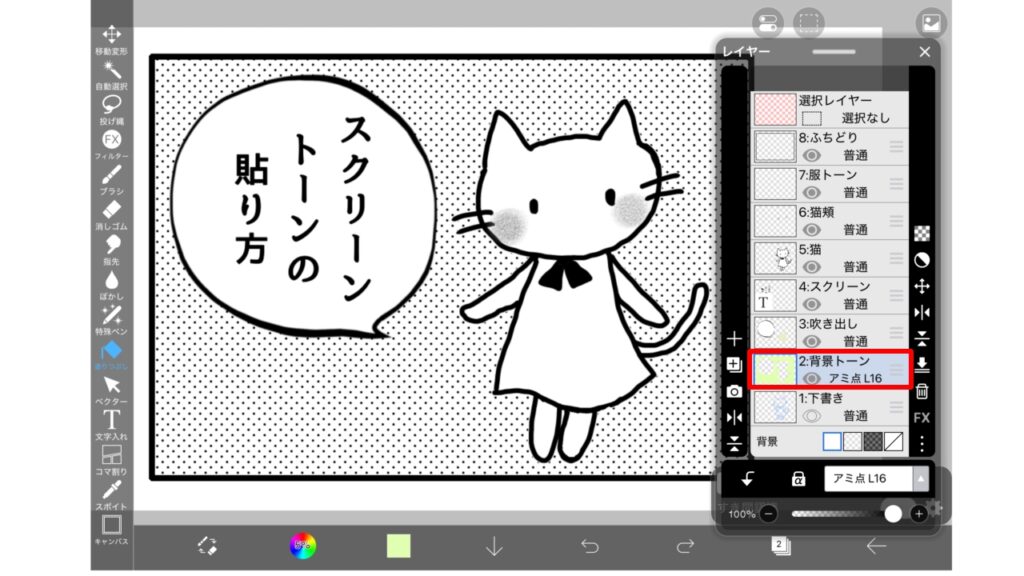Viewport: 1024px width, 576px height.
Task: Open the アミ点 L16 blend mode dropdown
Action: [x=876, y=479]
